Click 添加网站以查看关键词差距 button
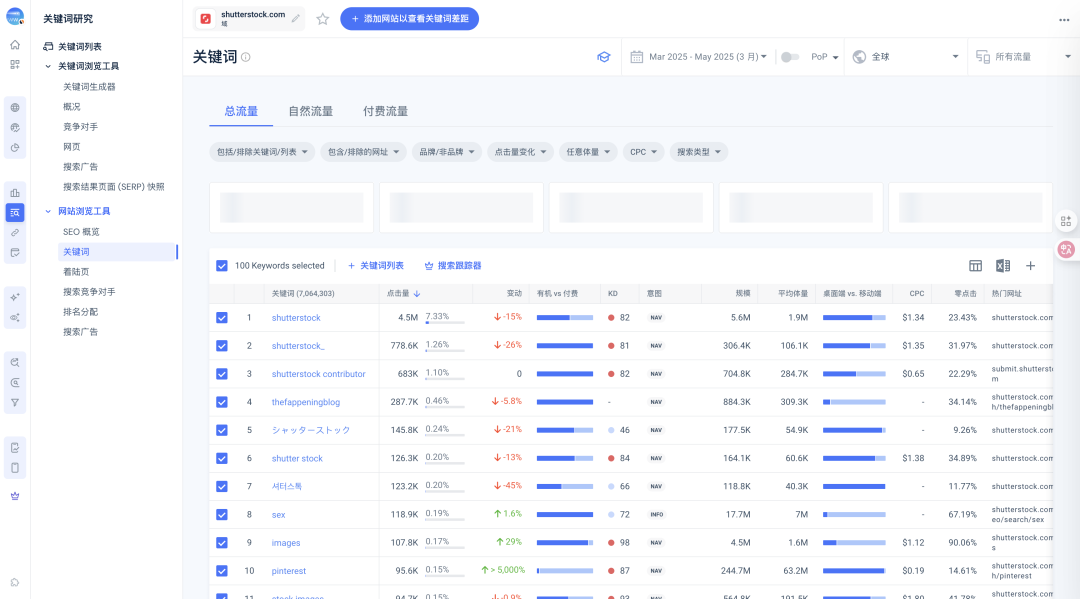This screenshot has height=599, width=1080. pos(410,19)
